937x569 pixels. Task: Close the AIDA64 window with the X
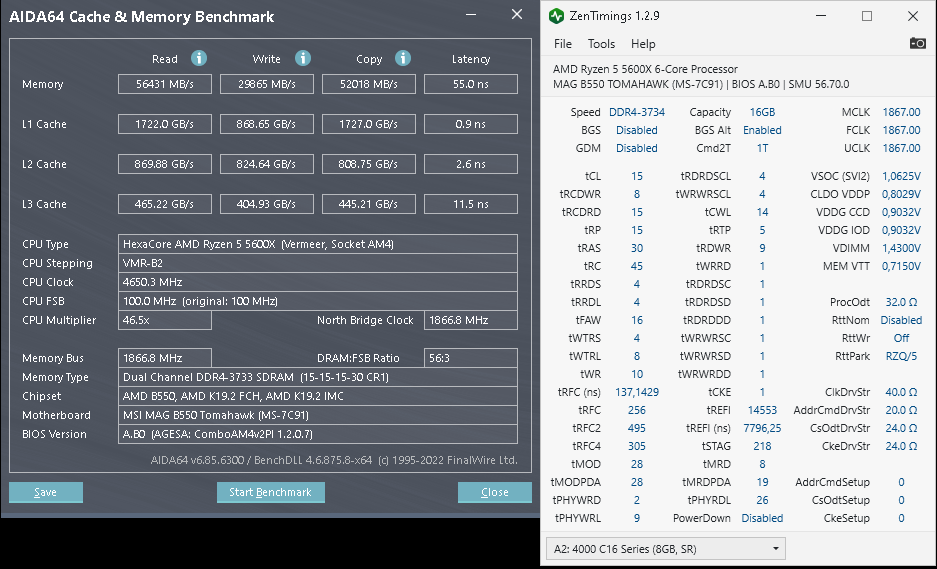(x=517, y=14)
